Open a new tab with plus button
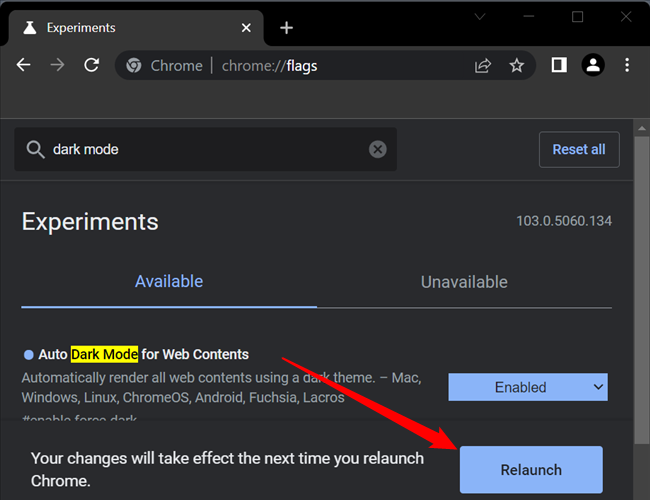This screenshot has height=500, width=650. tap(286, 28)
